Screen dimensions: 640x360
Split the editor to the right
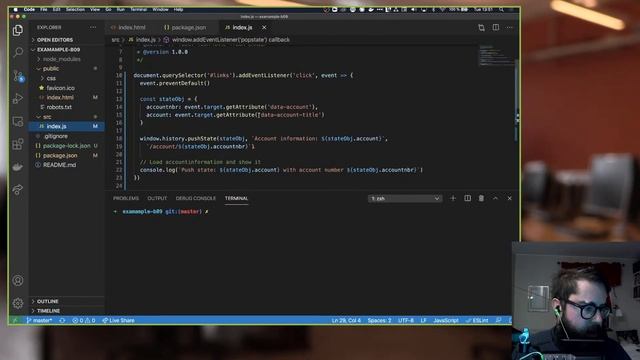[496, 27]
